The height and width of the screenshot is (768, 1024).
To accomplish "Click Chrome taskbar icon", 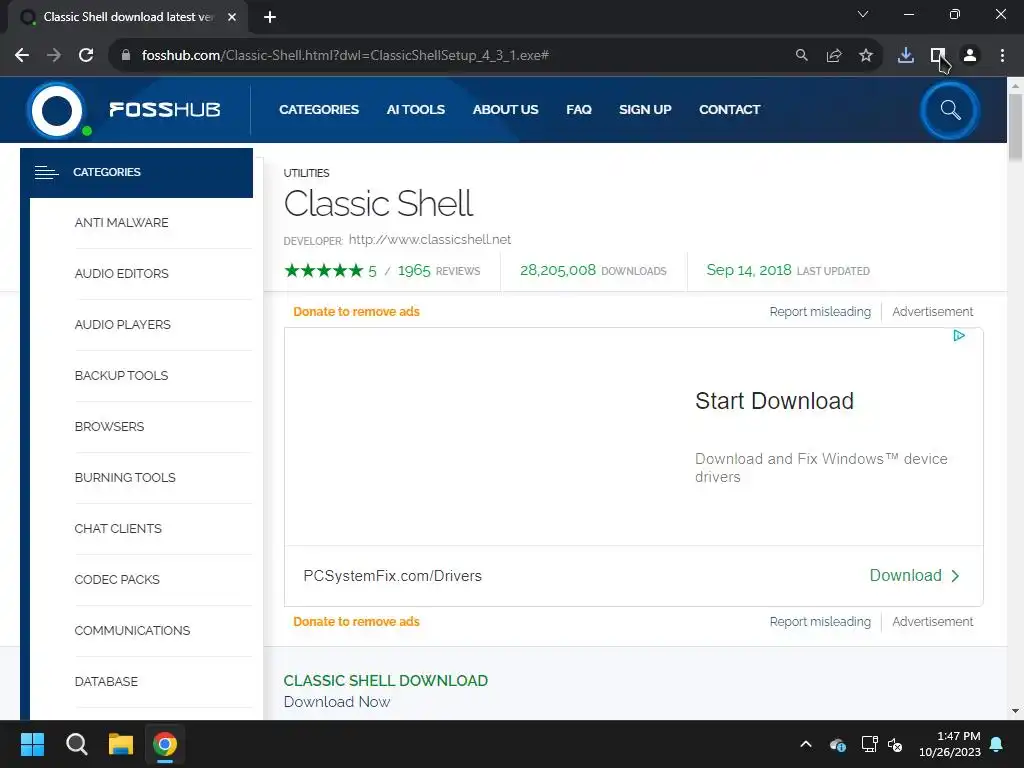I will pos(165,744).
